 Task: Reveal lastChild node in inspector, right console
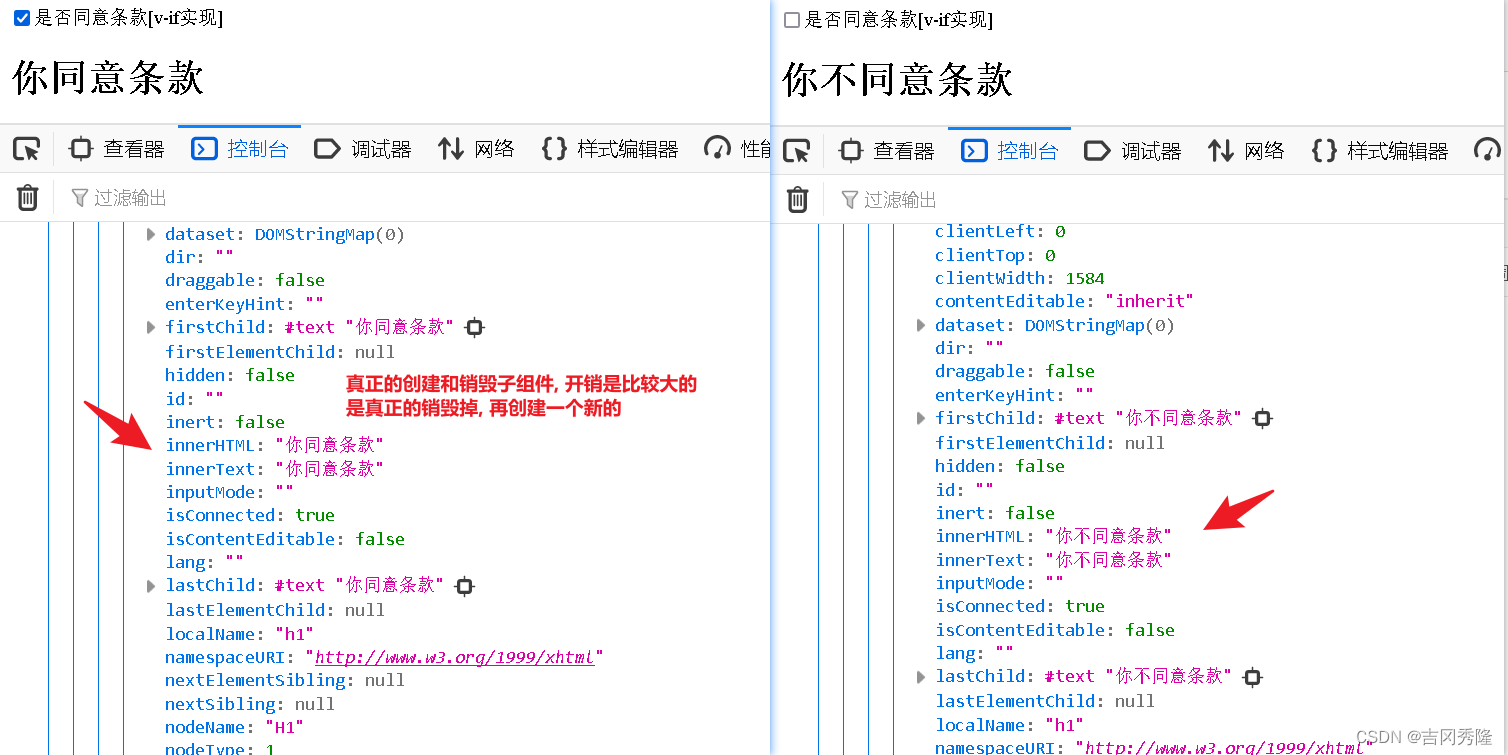pyautogui.click(x=1252, y=677)
